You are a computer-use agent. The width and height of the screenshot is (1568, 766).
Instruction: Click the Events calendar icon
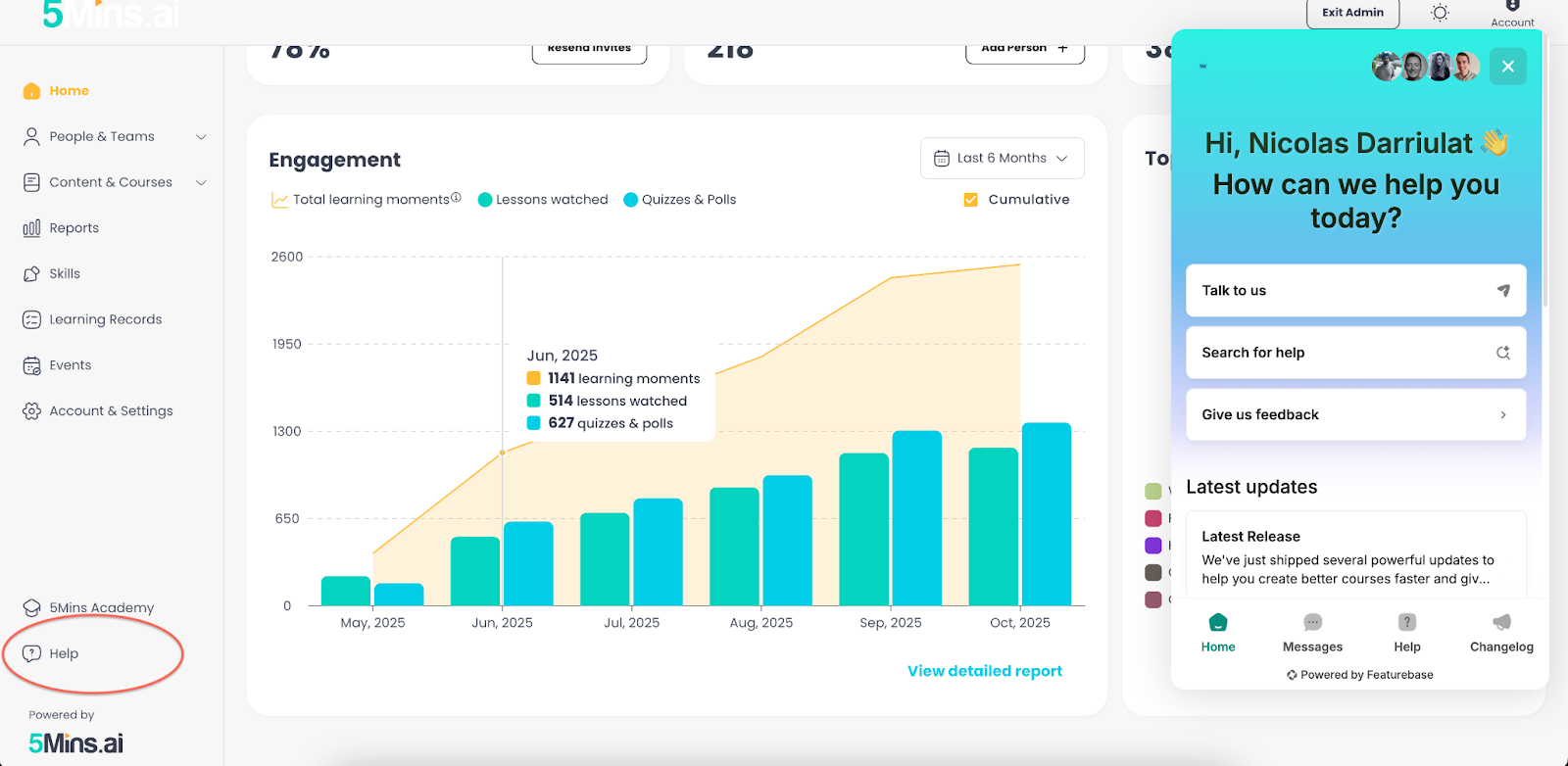tap(31, 365)
